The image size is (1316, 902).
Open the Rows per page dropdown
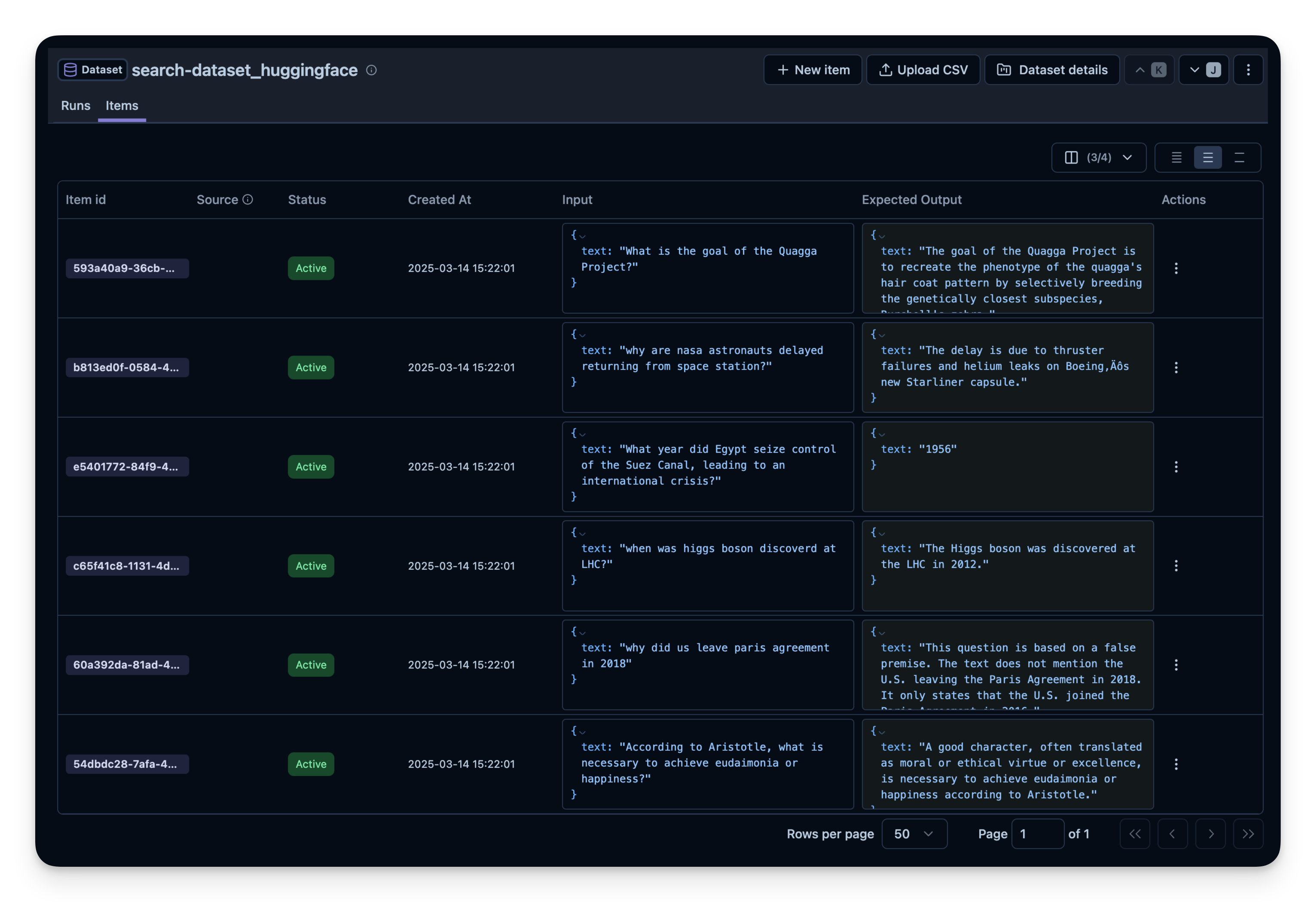[x=914, y=834]
